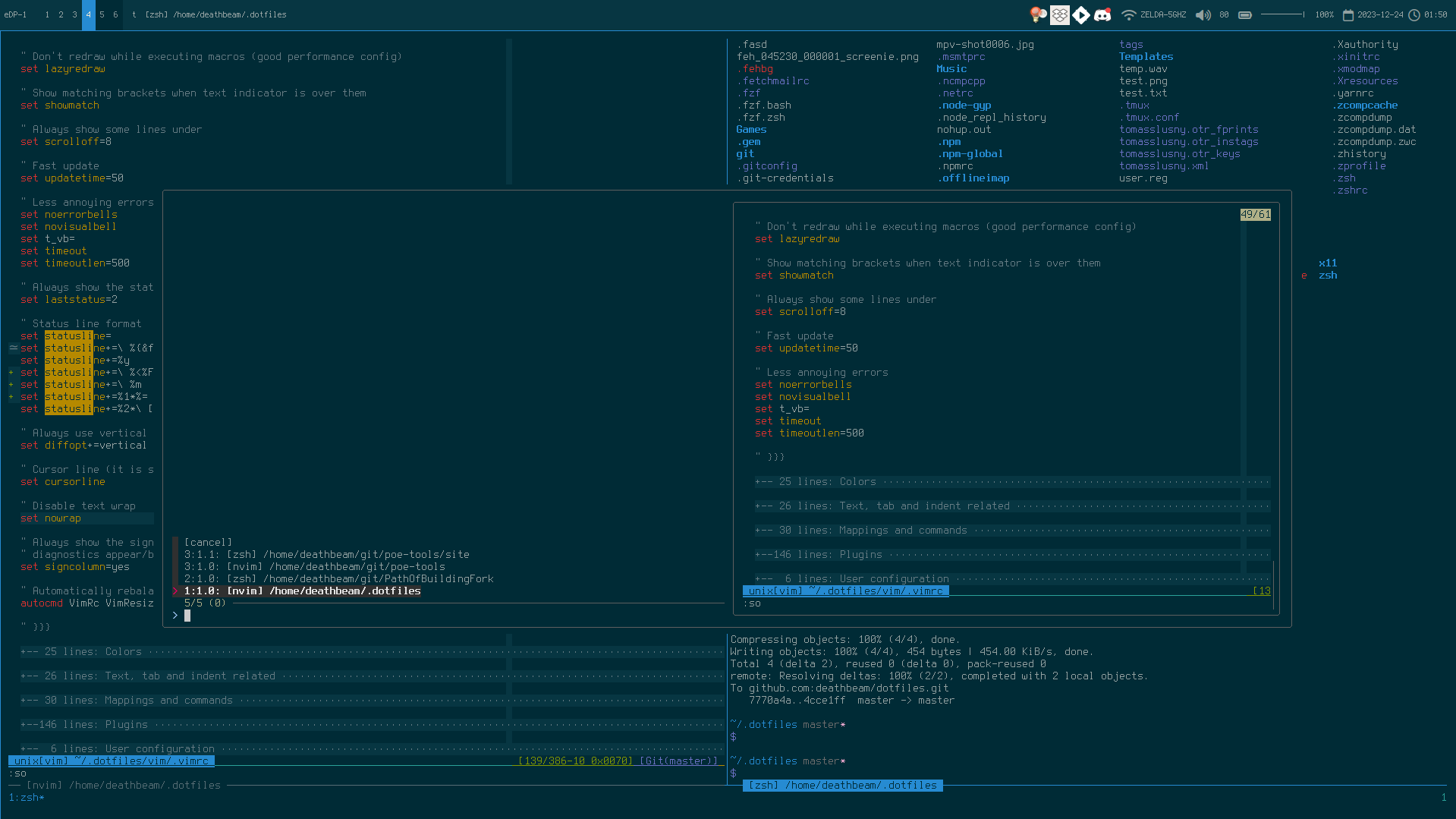This screenshot has width=1456, height=819.
Task: Click the github.com:deathbeam/dotfiles.git line in terminal
Action: coord(839,688)
